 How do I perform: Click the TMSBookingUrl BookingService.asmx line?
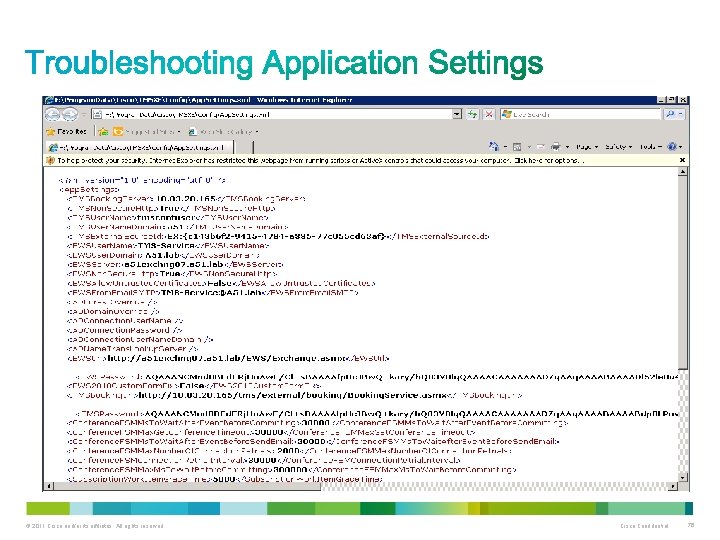[x=294, y=395]
